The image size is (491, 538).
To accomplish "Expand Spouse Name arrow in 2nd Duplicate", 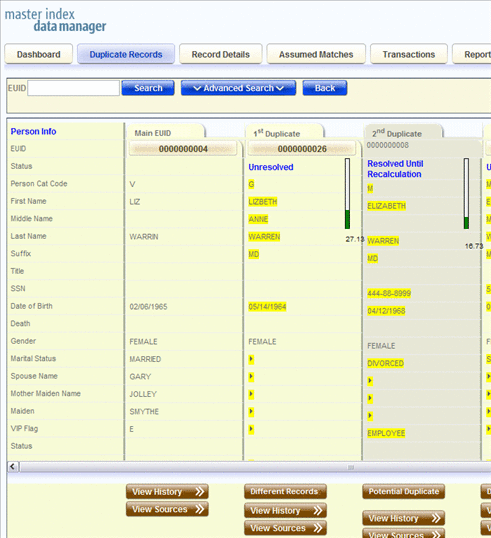I will pos(370,381).
